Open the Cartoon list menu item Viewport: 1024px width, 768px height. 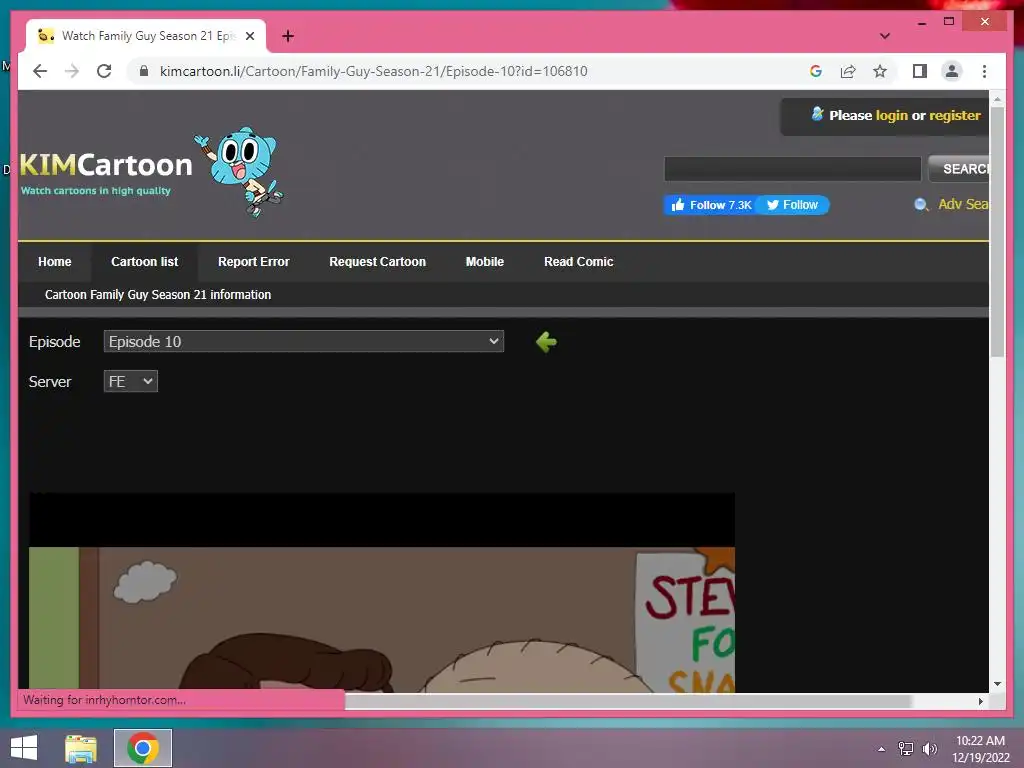point(144,262)
